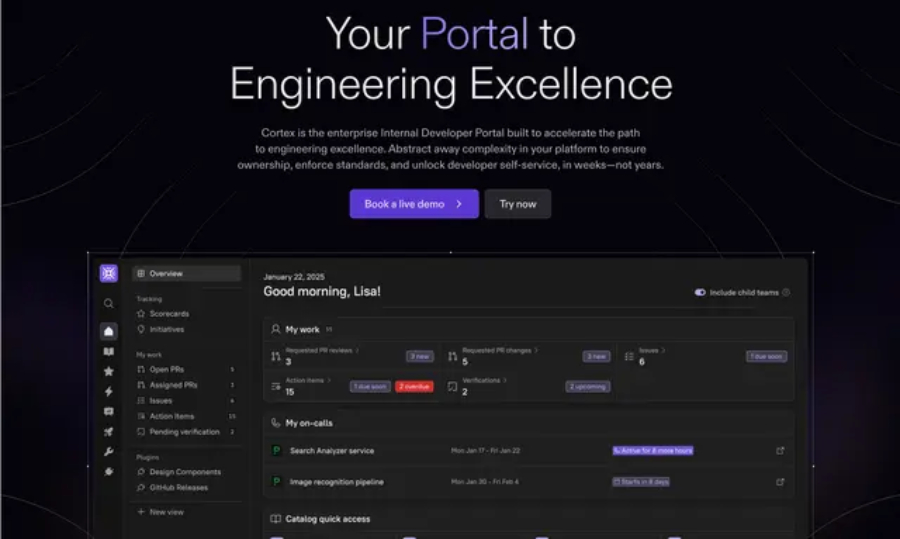
Task: Click the checklist icon beside Action items card
Action: coord(276,386)
